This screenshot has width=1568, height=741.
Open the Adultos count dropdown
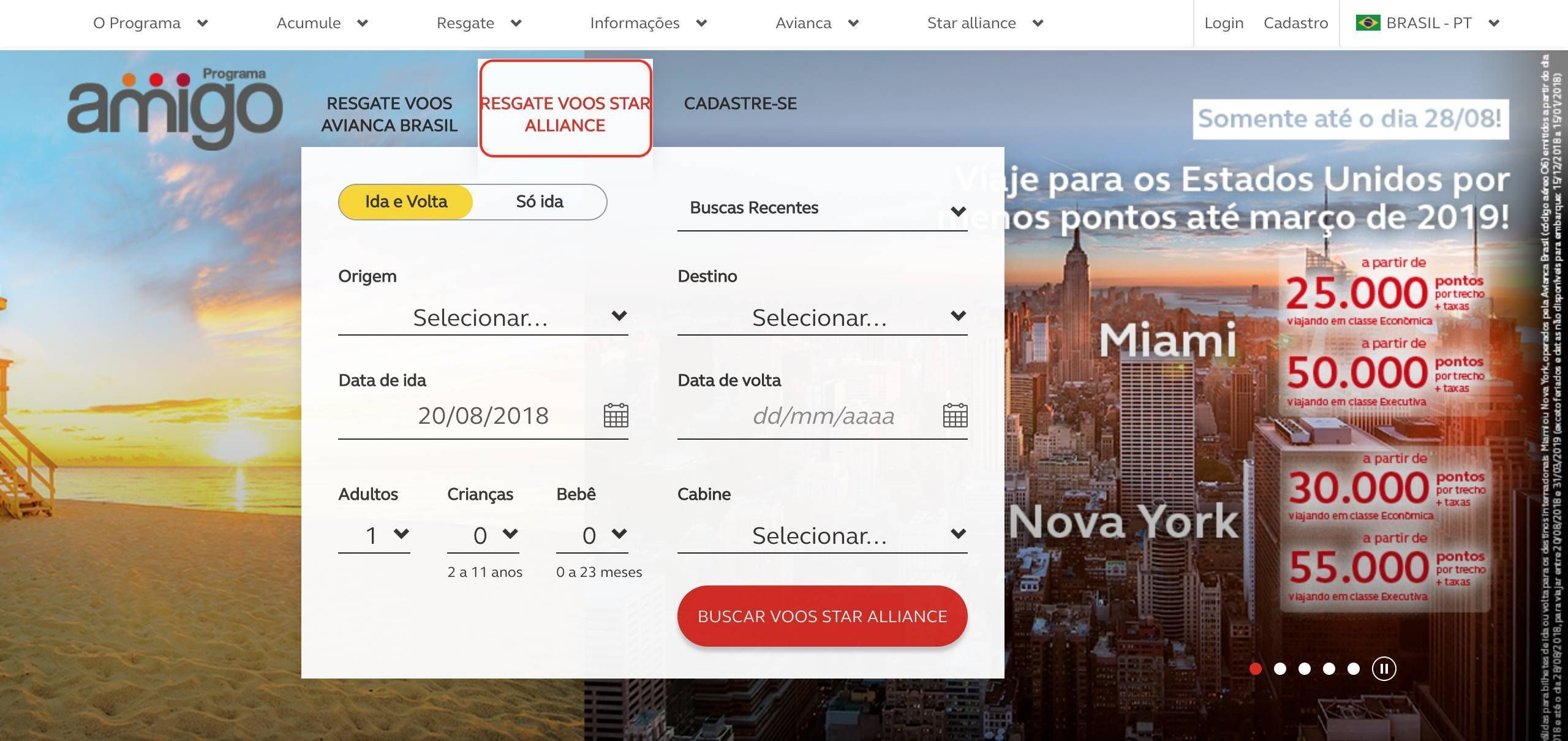[374, 535]
